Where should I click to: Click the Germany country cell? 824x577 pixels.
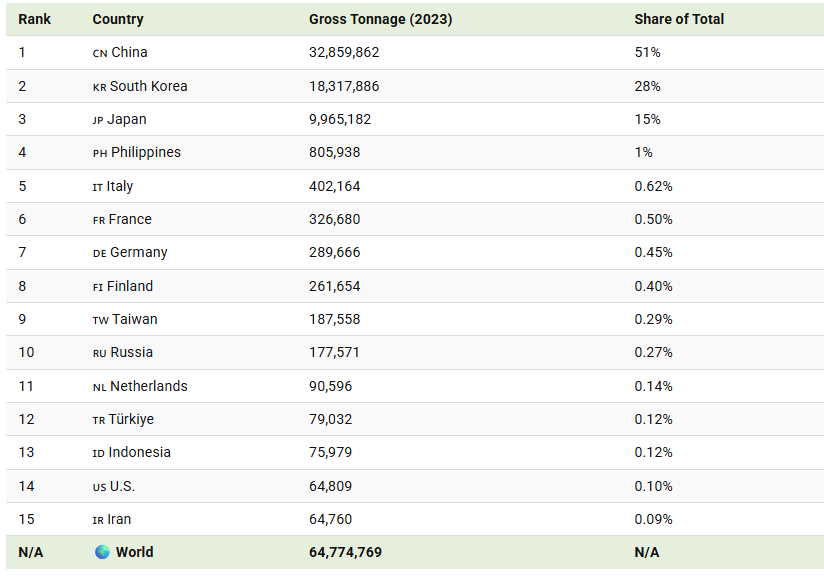130,253
